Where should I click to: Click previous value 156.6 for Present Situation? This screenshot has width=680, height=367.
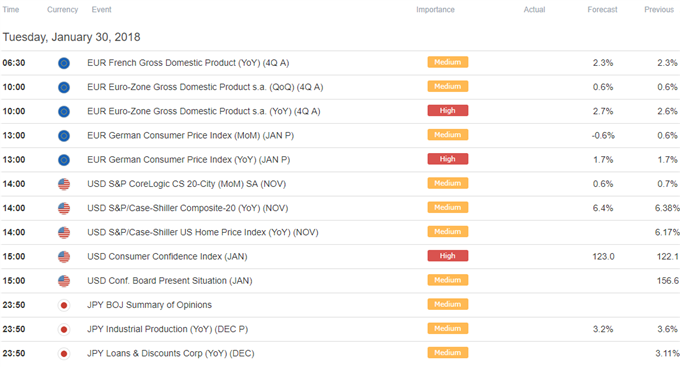668,281
